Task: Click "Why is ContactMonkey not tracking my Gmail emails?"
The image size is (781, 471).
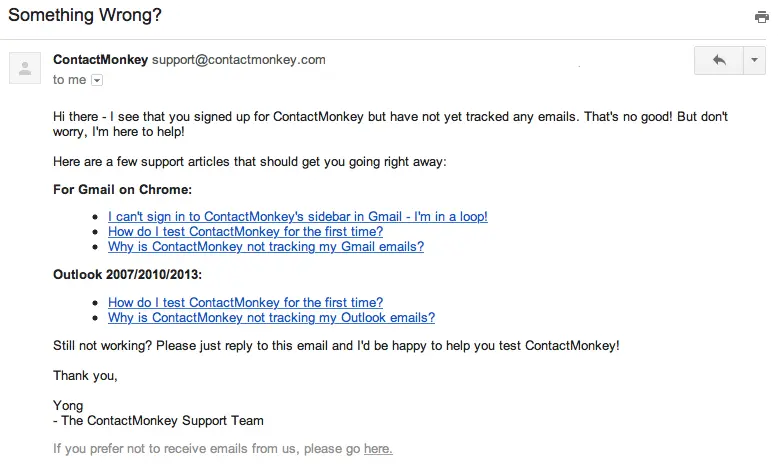Action: (265, 246)
